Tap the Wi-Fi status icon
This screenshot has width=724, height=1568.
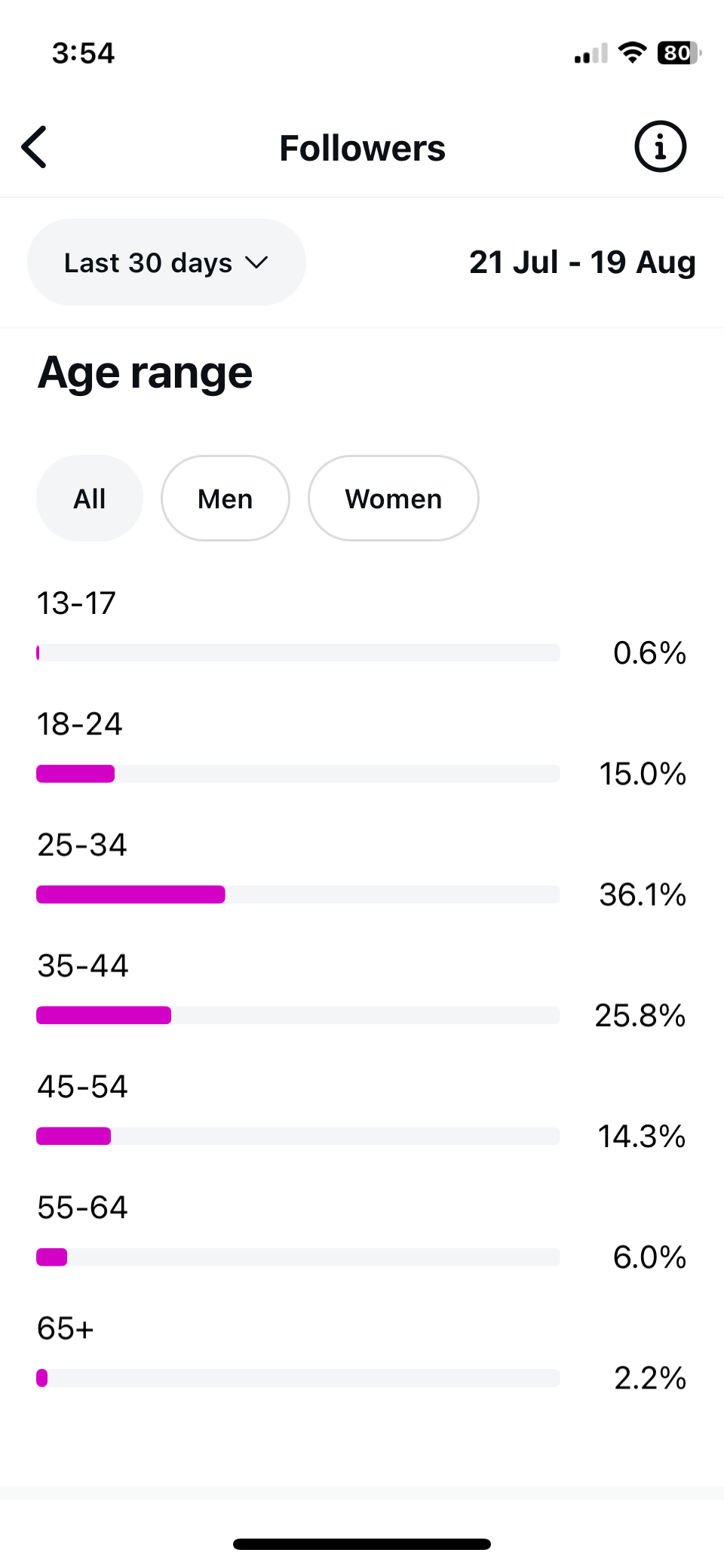(632, 53)
